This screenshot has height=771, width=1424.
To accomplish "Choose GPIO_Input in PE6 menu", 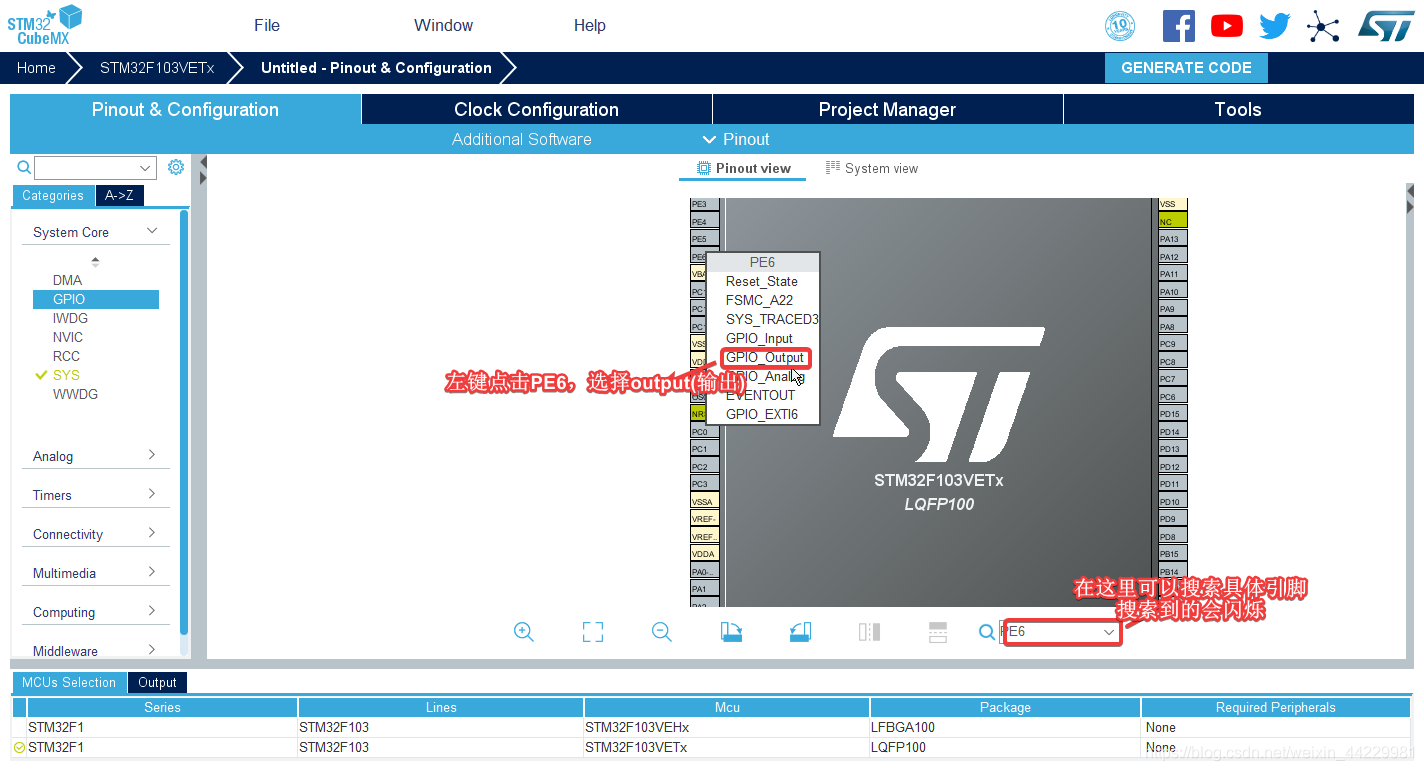I will pyautogui.click(x=762, y=338).
